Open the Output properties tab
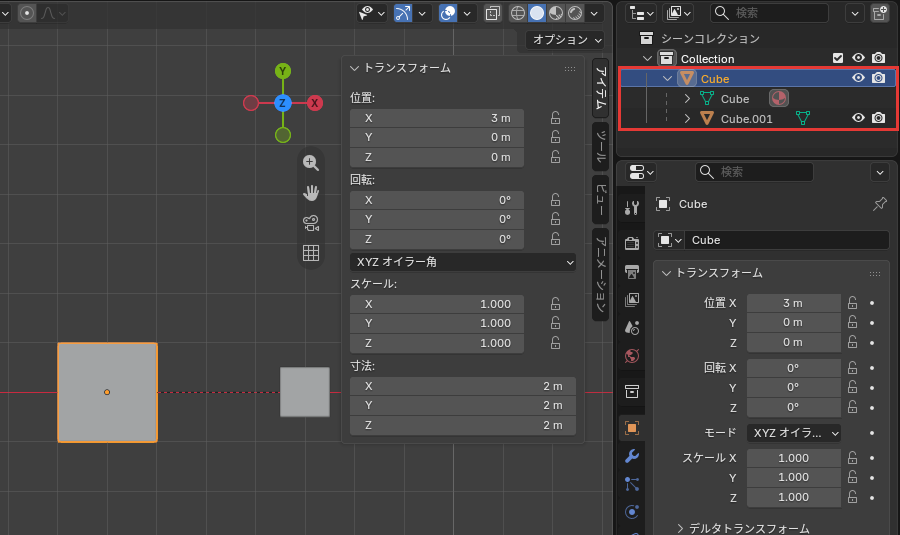The width and height of the screenshot is (900, 535). click(632, 272)
